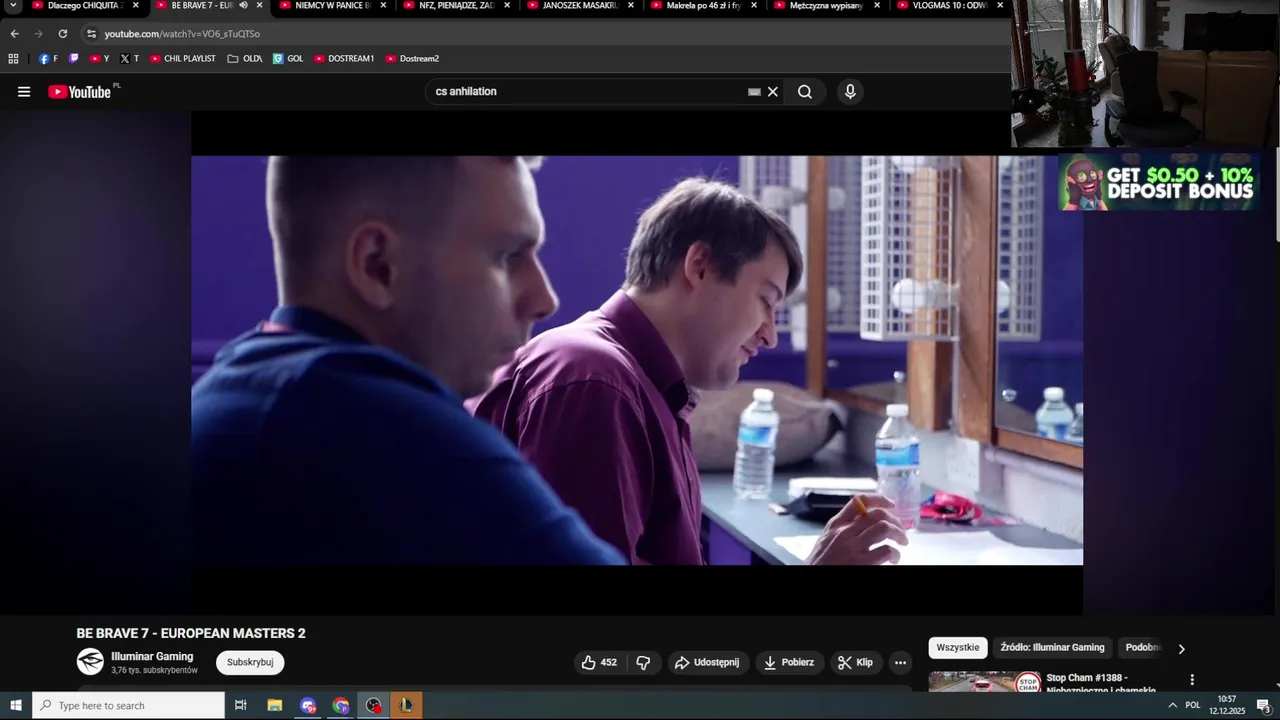Reload the page
1280x720 pixels.
point(63,33)
